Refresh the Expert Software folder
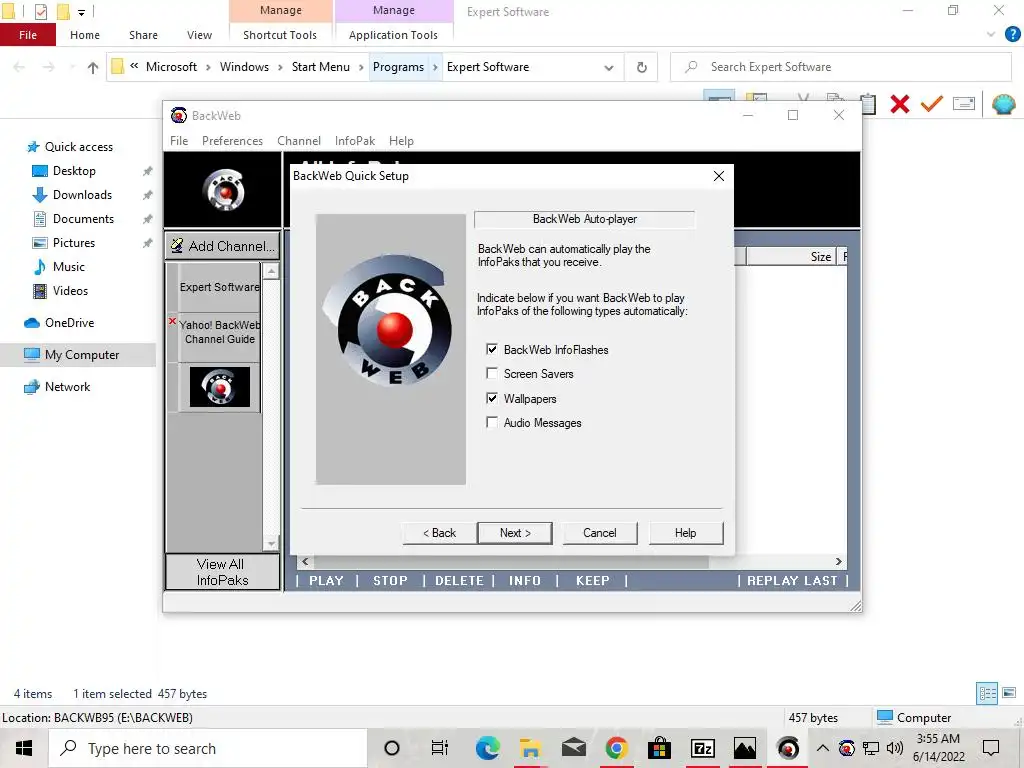Viewport: 1024px width, 768px height. [x=641, y=67]
